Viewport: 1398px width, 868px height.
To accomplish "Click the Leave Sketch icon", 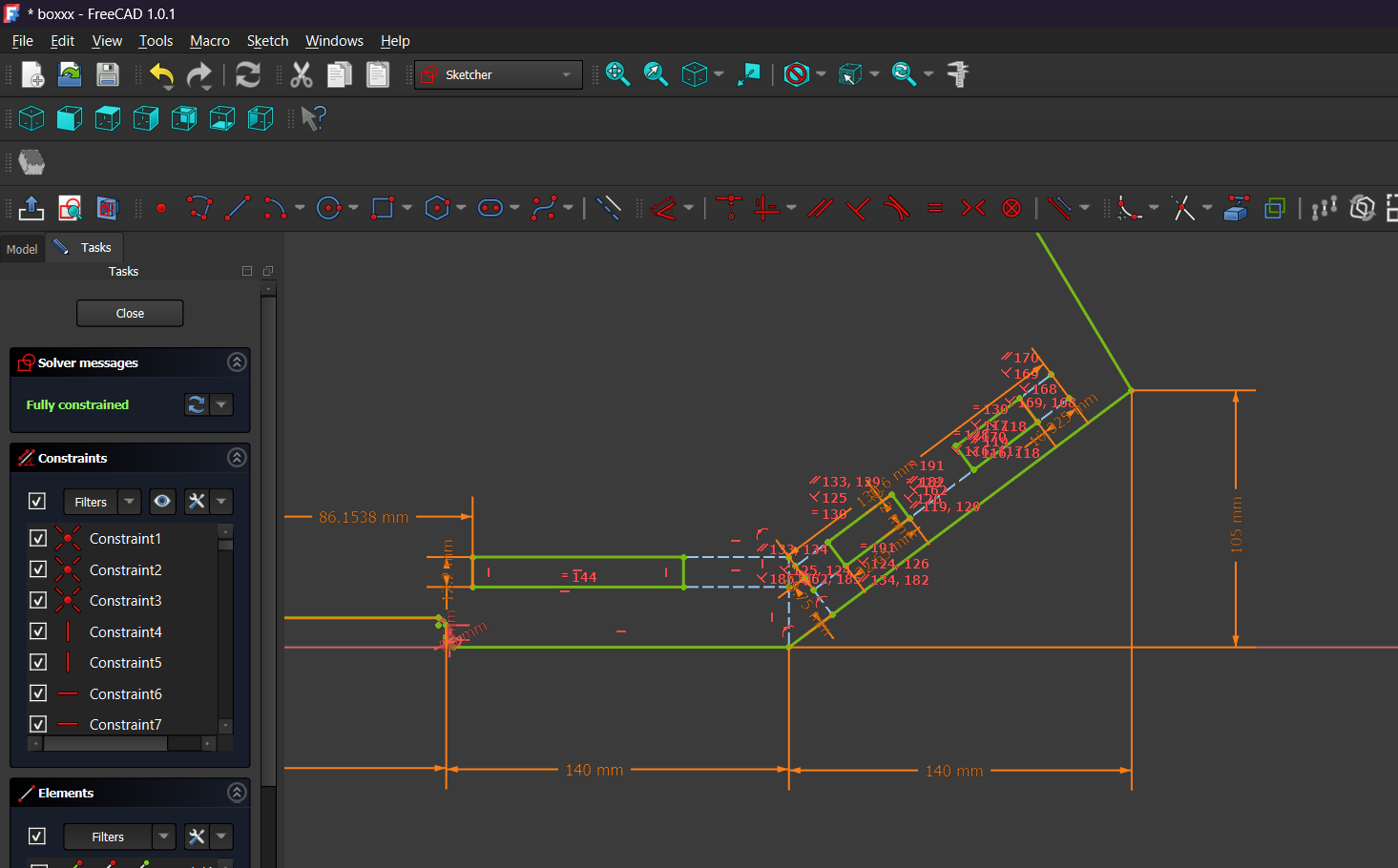I will click(x=31, y=208).
